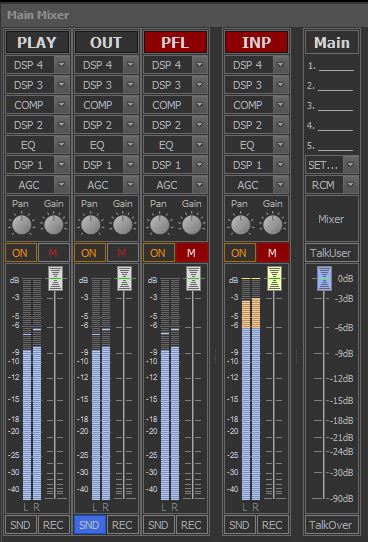Select the OUT channel header
Viewport: 368px width, 542px height.
tap(106, 43)
